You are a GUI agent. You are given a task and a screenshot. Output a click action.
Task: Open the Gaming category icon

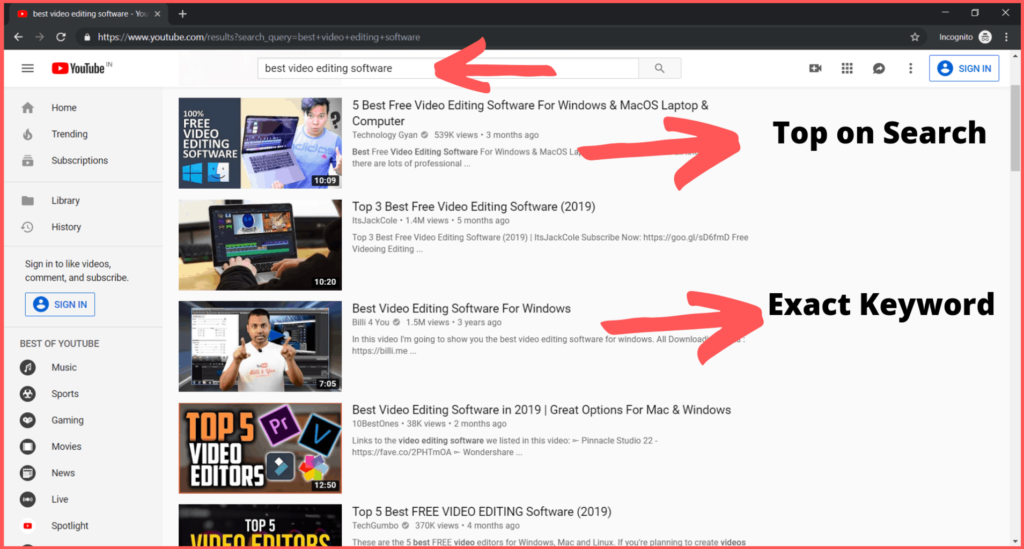(27, 420)
